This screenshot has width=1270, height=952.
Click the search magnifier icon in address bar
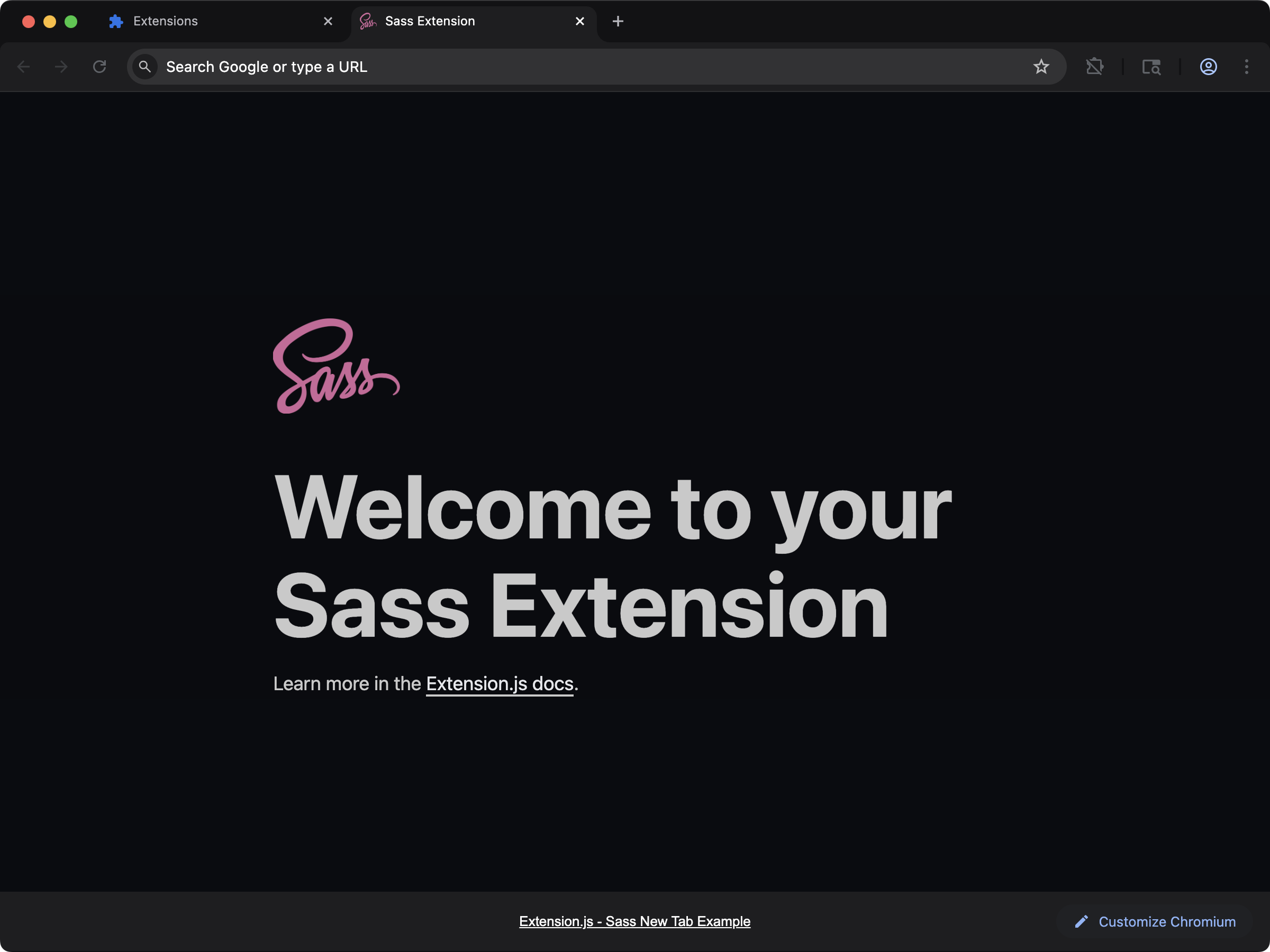146,67
